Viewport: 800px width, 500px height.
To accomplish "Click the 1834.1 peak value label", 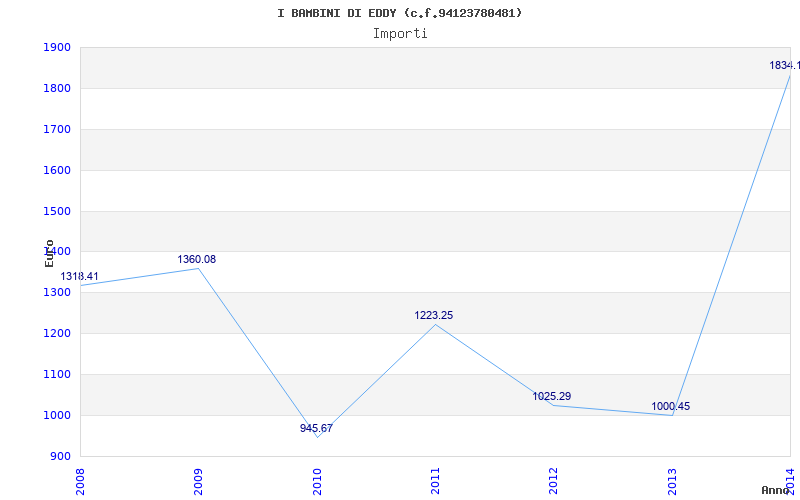I will (x=784, y=66).
